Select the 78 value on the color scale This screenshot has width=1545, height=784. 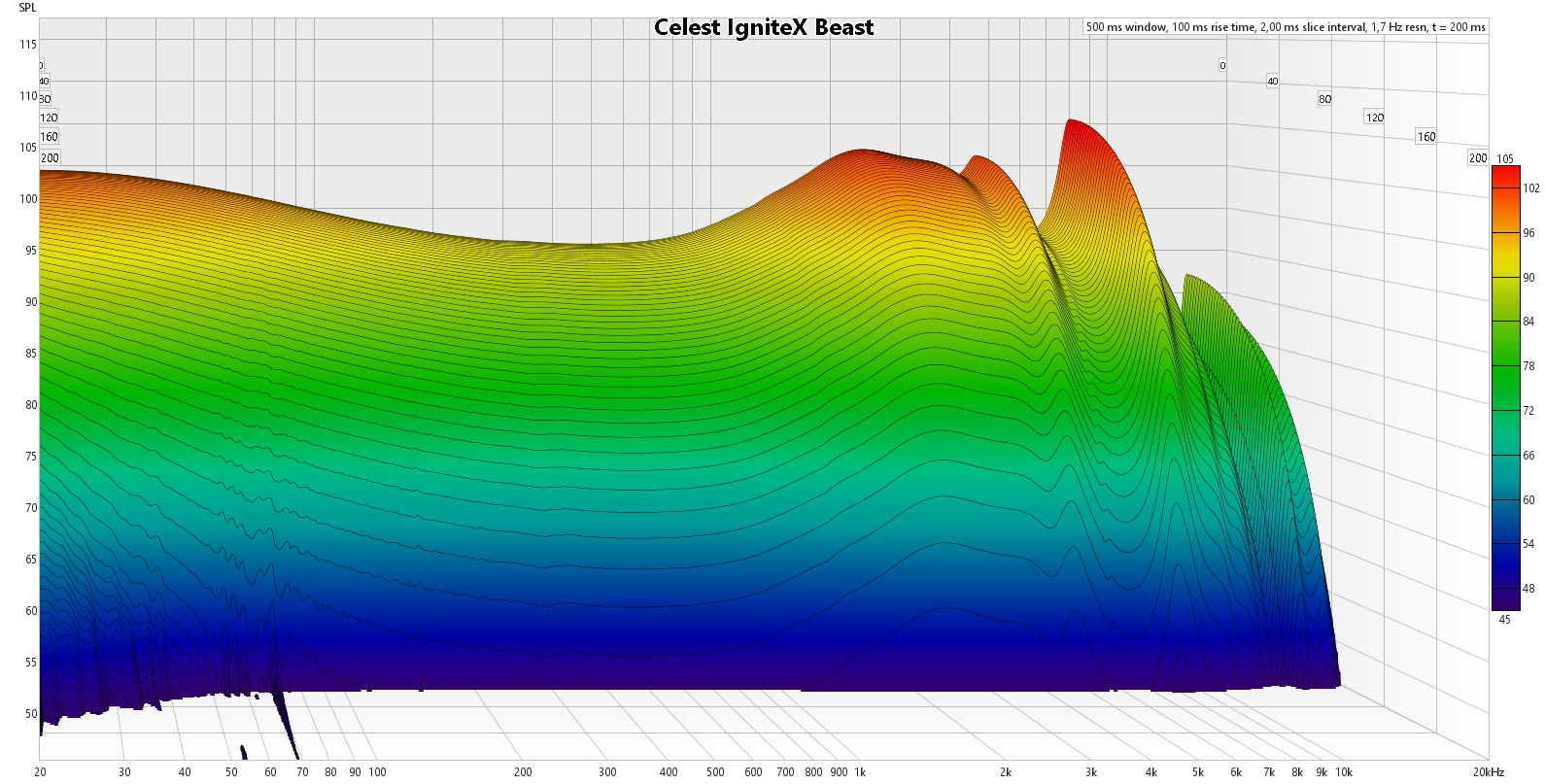(x=1529, y=366)
